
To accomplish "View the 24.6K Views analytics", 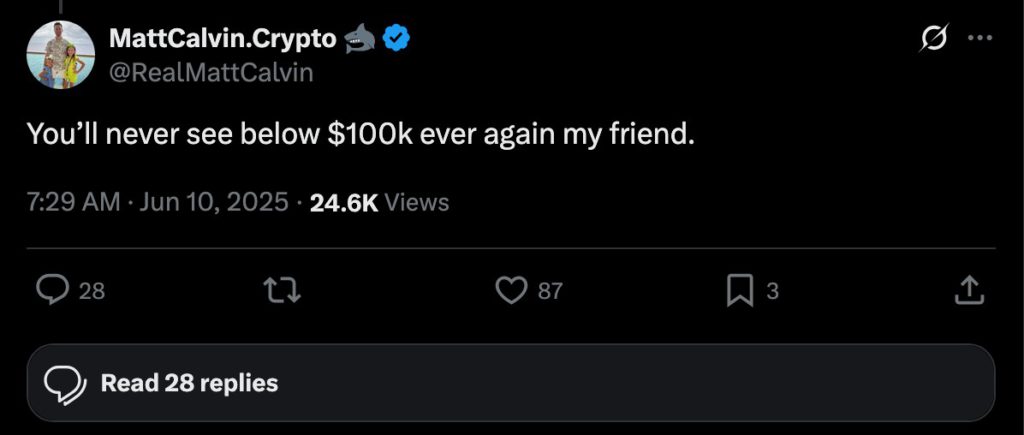I will (x=379, y=202).
